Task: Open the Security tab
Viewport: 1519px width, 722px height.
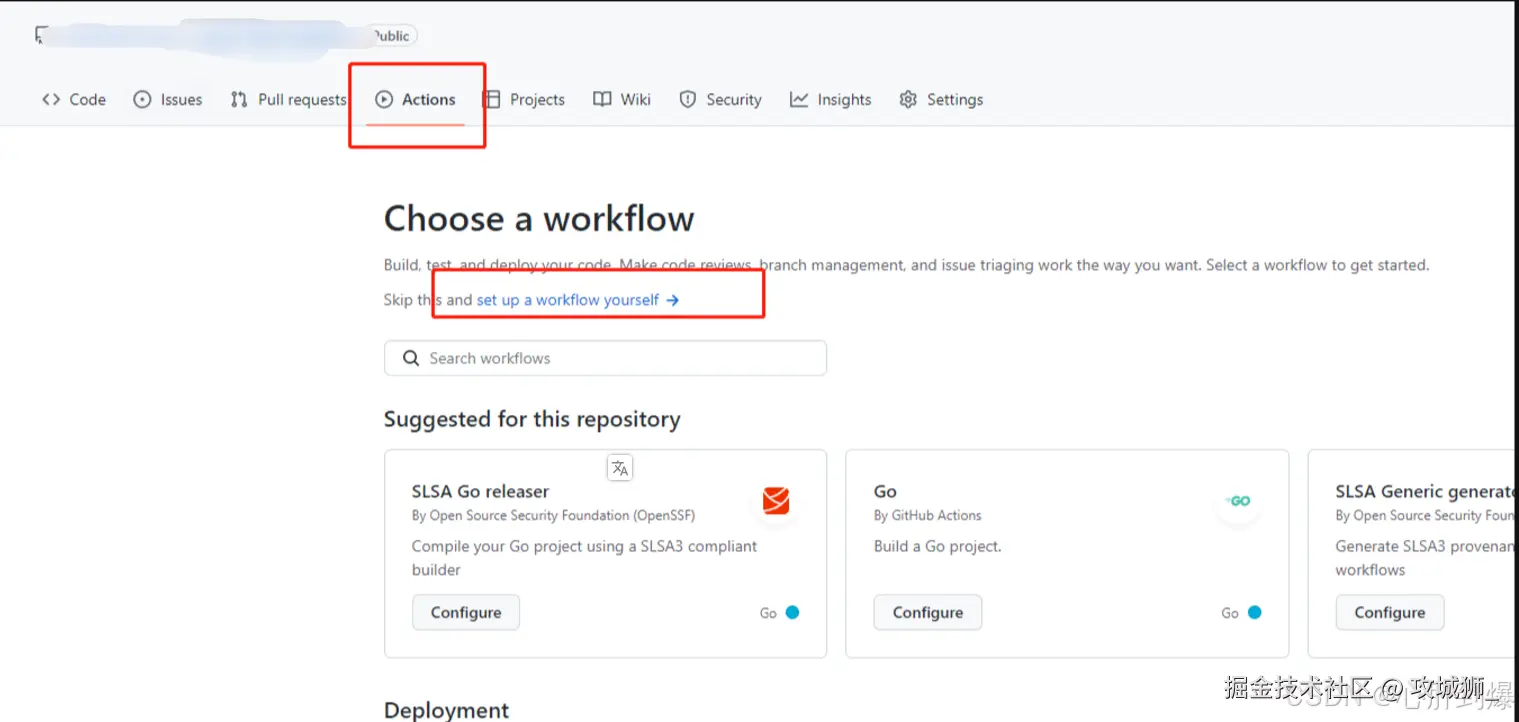Action: pos(720,99)
